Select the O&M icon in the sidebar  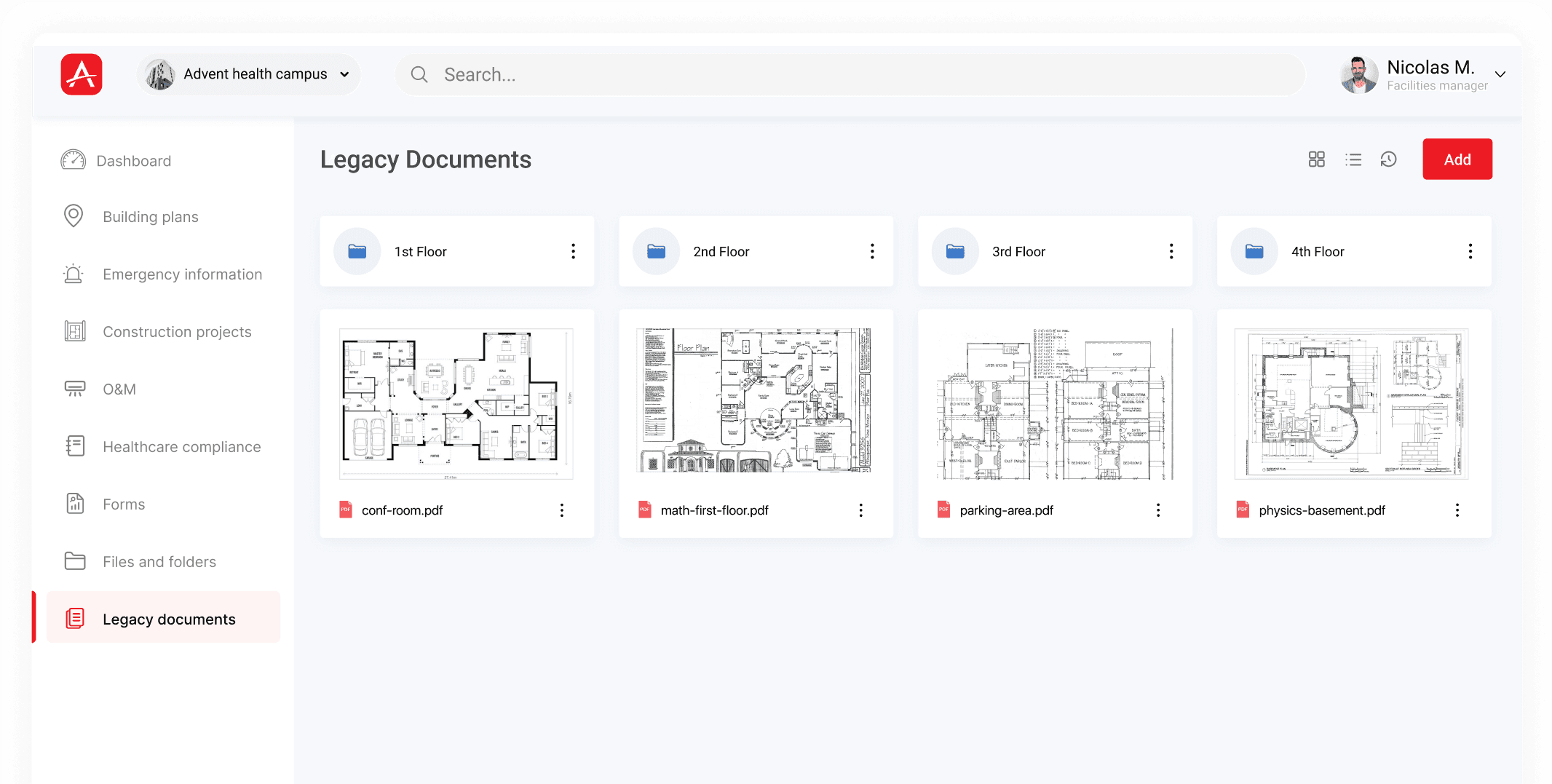tap(73, 389)
